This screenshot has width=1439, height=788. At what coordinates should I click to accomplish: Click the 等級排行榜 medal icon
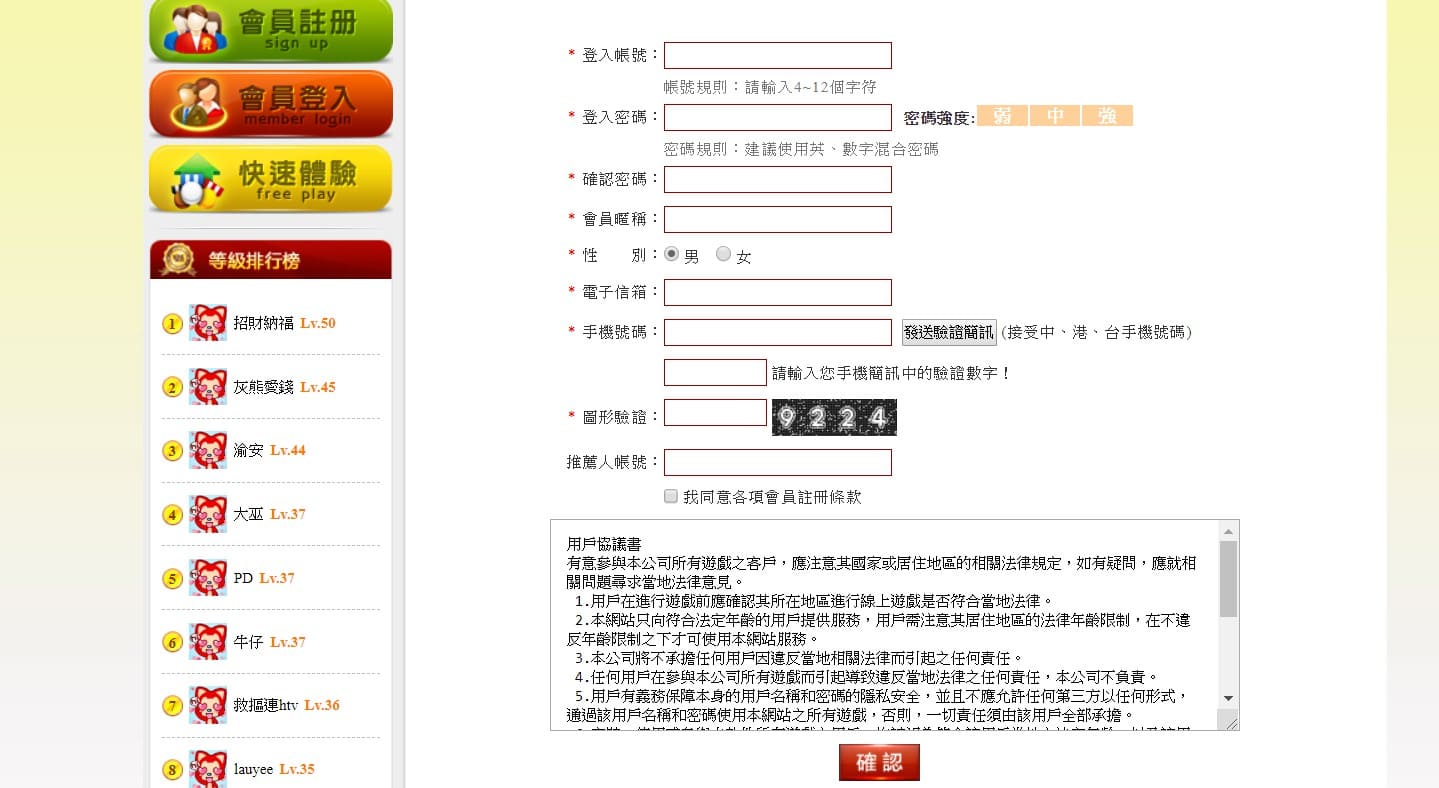[x=178, y=260]
